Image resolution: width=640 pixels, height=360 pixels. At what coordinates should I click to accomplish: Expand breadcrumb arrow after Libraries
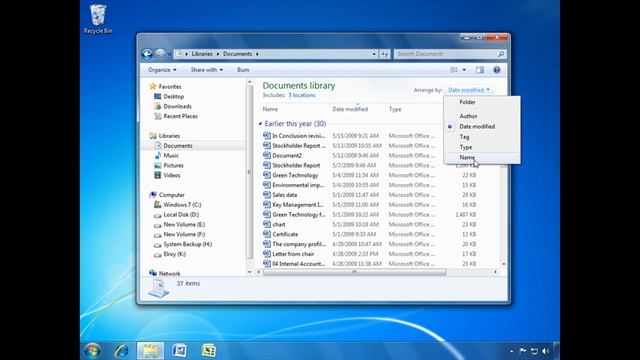coord(218,54)
